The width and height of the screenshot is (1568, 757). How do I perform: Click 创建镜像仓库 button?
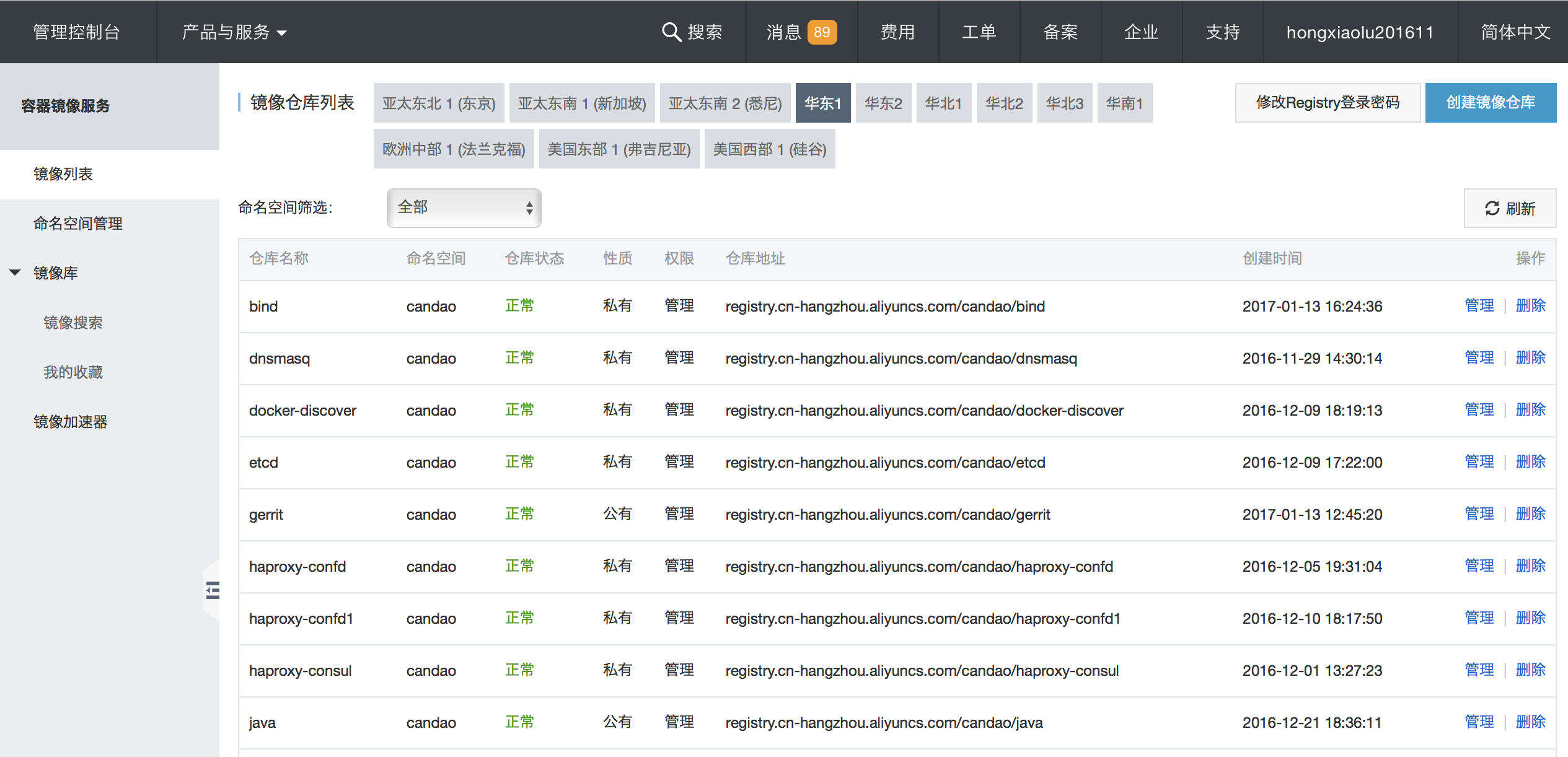pos(1491,103)
